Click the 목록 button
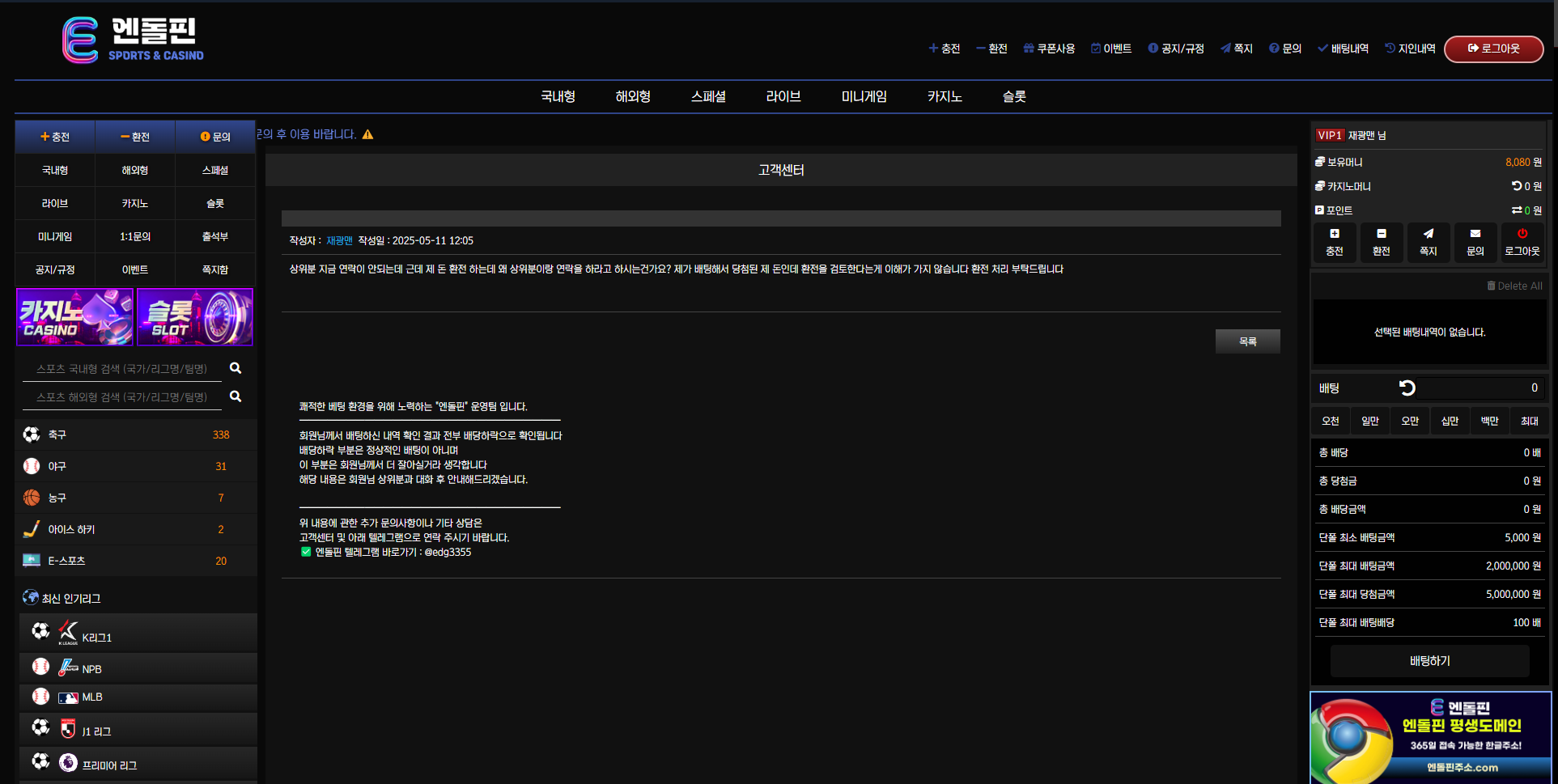 [x=1247, y=341]
